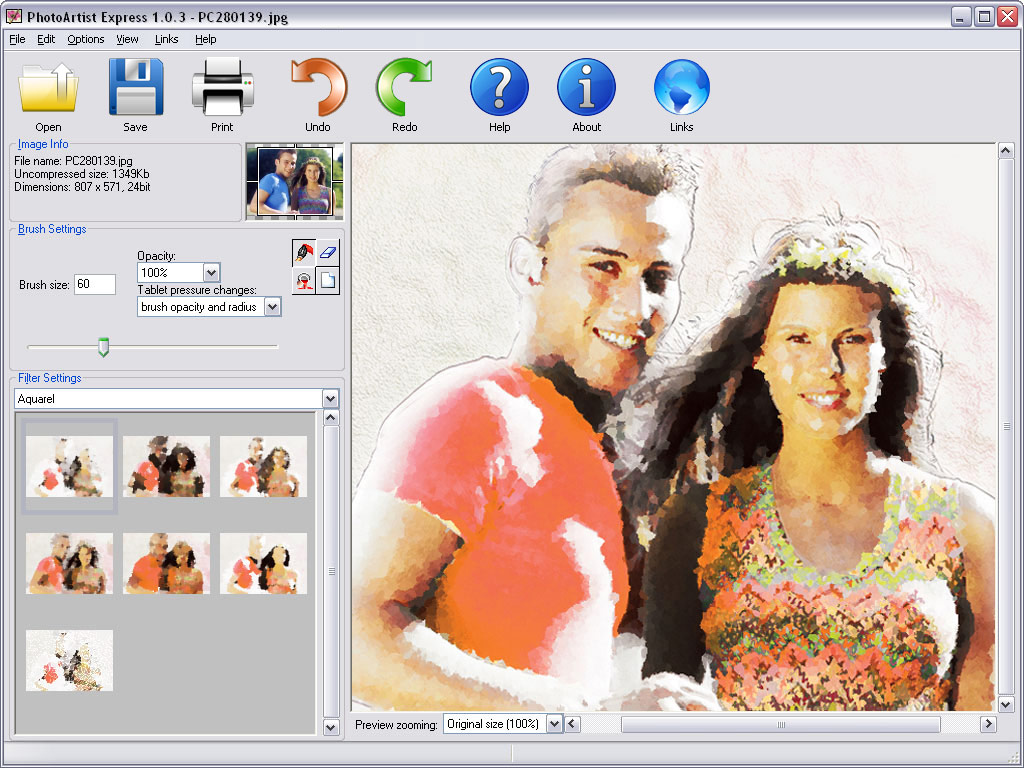Click the "Dimensions: 807 x 571, 24bit" text
Viewport: 1024px width, 768px height.
82,187
